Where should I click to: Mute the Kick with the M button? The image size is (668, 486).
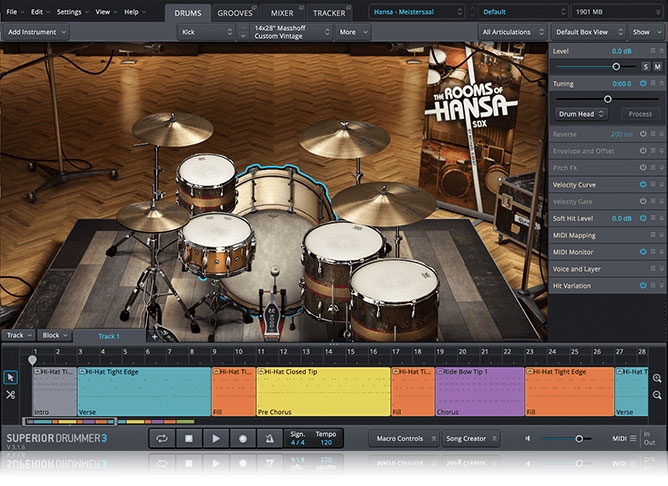pyautogui.click(x=656, y=66)
